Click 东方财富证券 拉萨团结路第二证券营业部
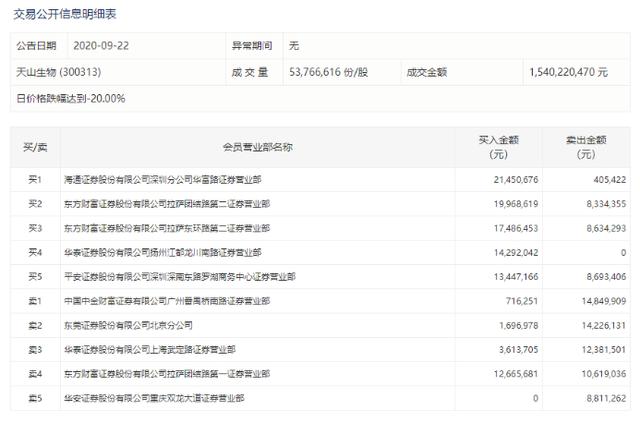The height and width of the screenshot is (422, 640). pos(167,204)
